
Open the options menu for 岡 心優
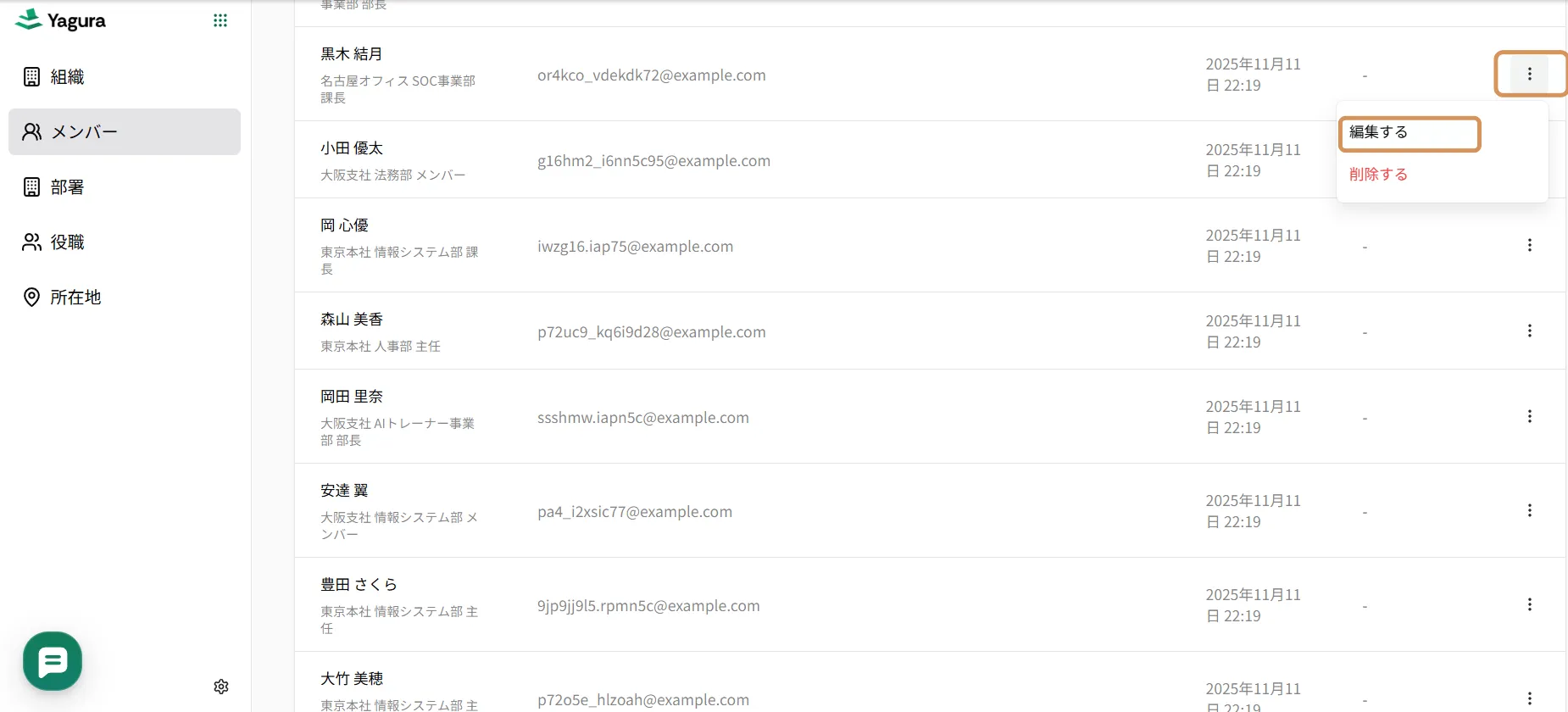[x=1529, y=245]
